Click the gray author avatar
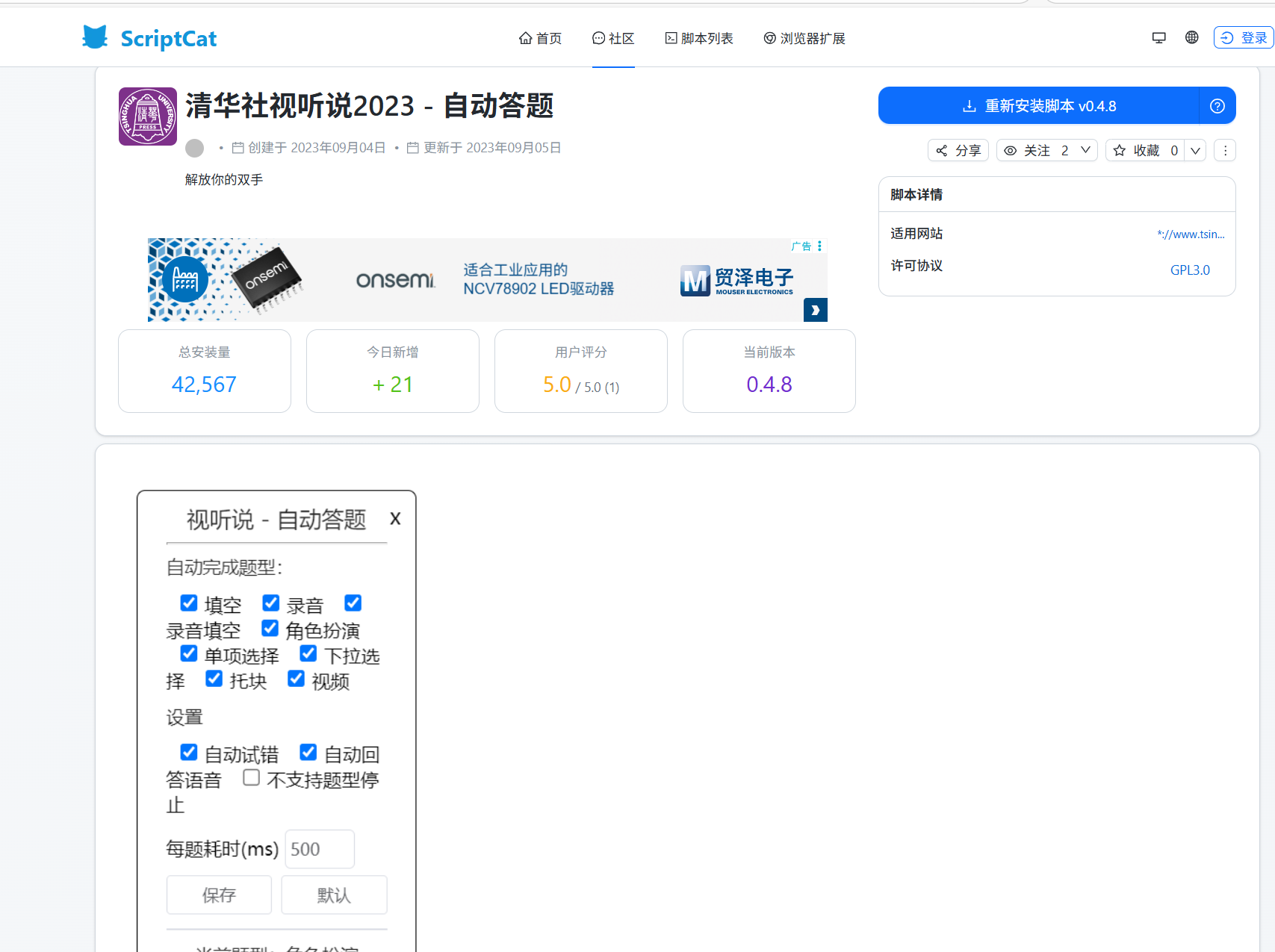 coord(194,148)
